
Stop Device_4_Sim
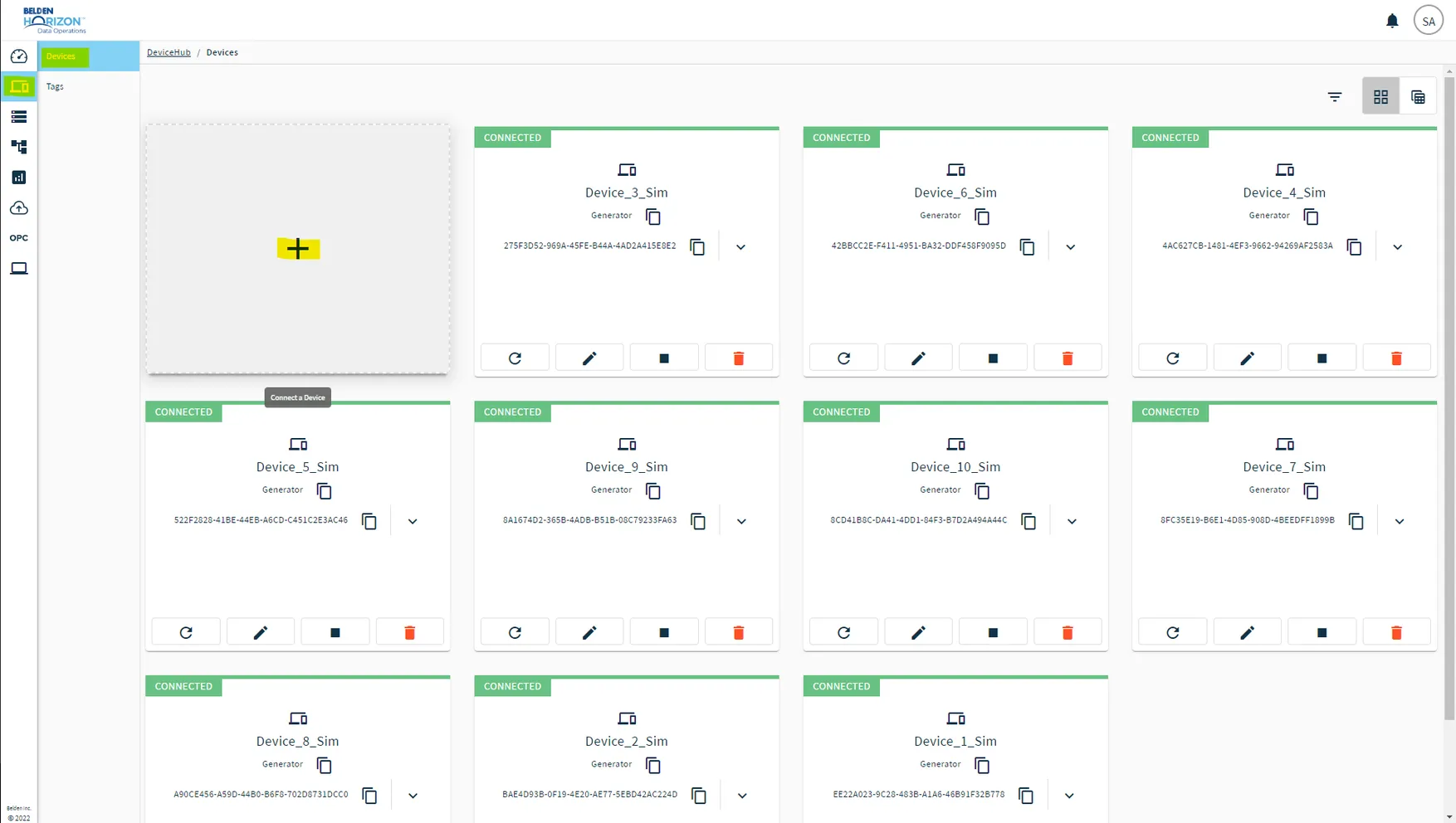1322,358
